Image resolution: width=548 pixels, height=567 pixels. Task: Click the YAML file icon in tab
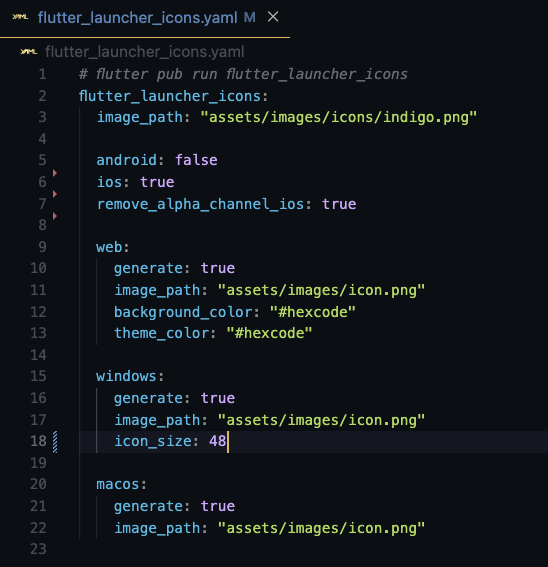click(20, 17)
